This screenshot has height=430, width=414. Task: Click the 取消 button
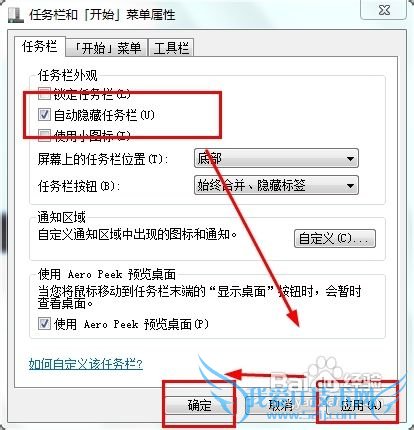coord(281,405)
